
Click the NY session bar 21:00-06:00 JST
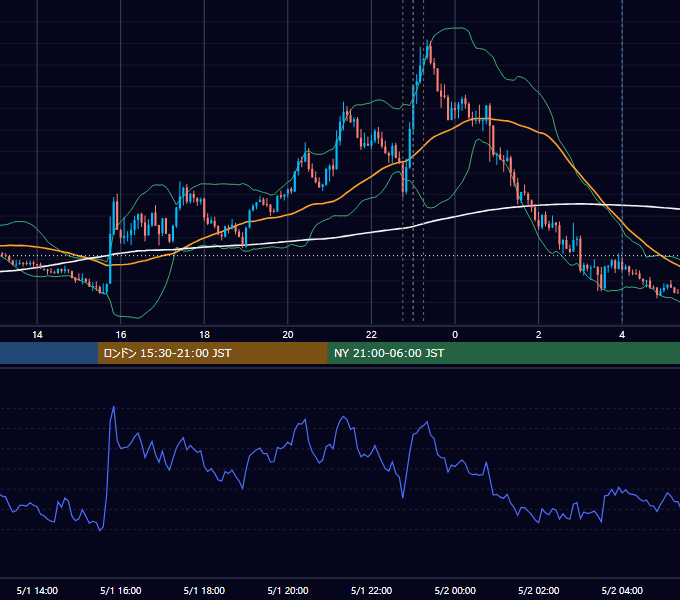tap(503, 353)
